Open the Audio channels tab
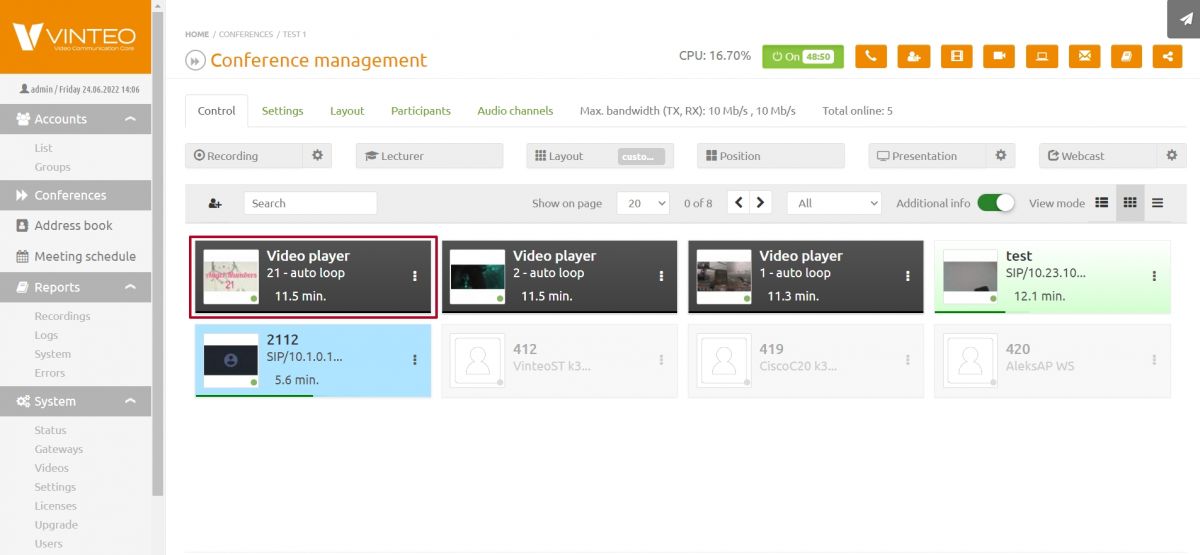1200x555 pixels. [515, 111]
